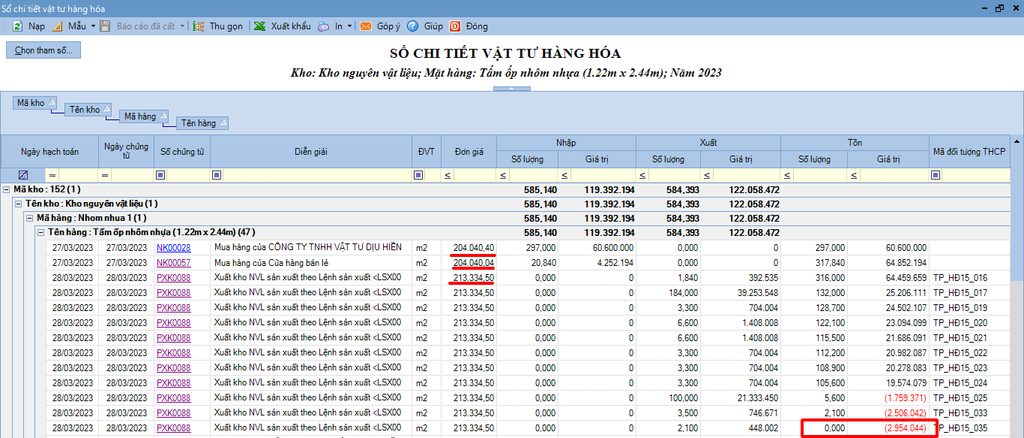
Task: Send feedback via Góp ý icon
Action: 366,26
